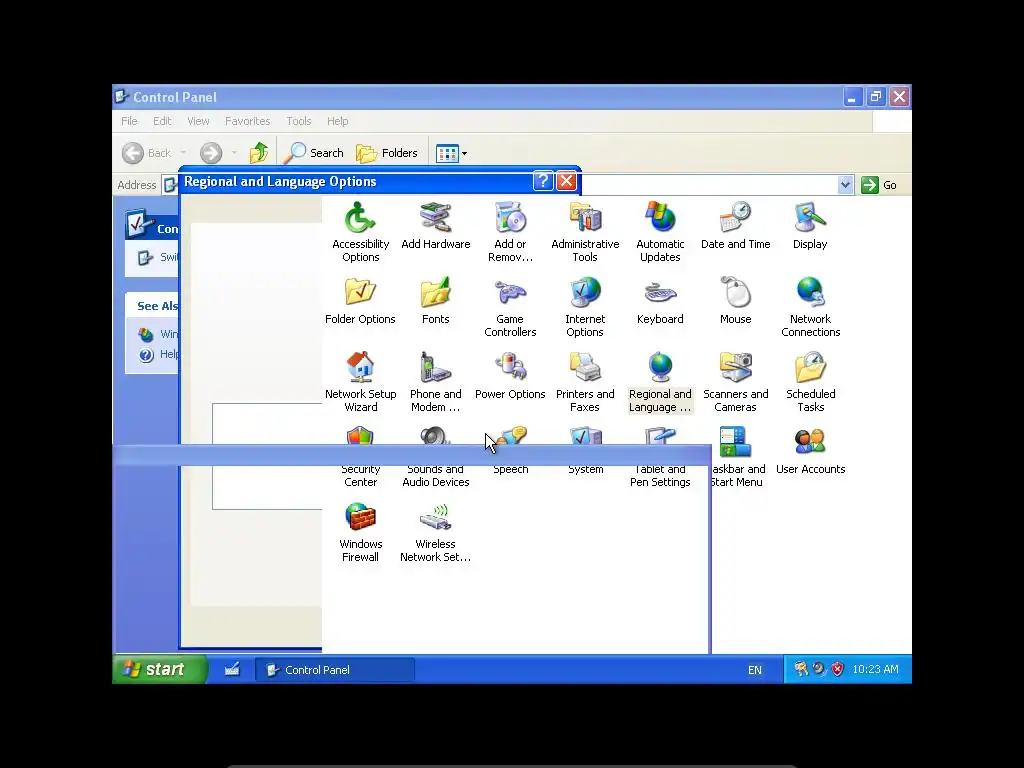1024x768 pixels.
Task: Launch Add or Remove Programs
Action: (510, 231)
